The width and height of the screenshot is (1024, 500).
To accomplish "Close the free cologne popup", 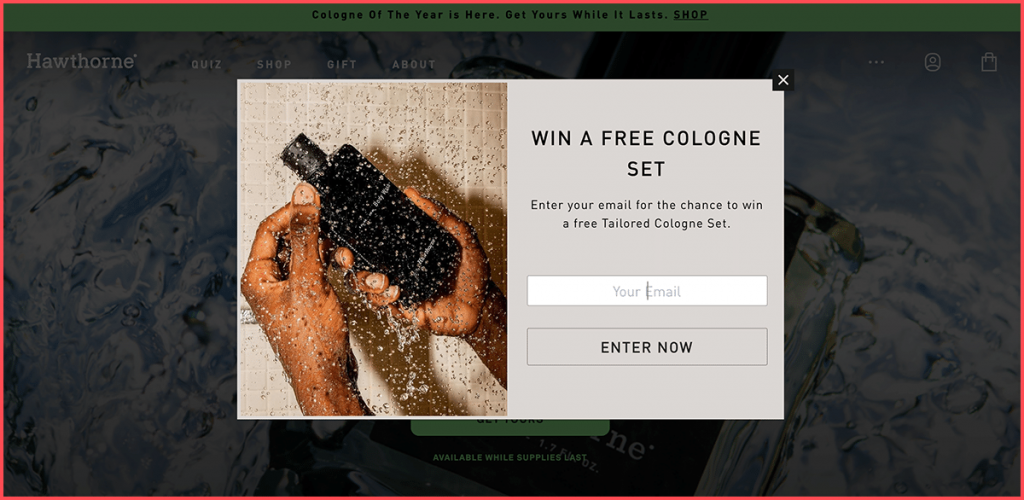I will pos(783,80).
